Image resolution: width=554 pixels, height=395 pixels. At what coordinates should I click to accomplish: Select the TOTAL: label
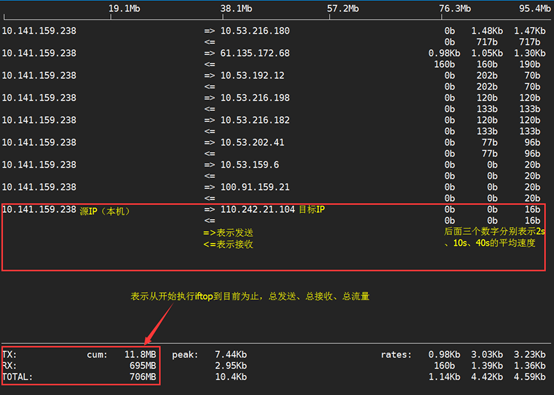[17, 377]
